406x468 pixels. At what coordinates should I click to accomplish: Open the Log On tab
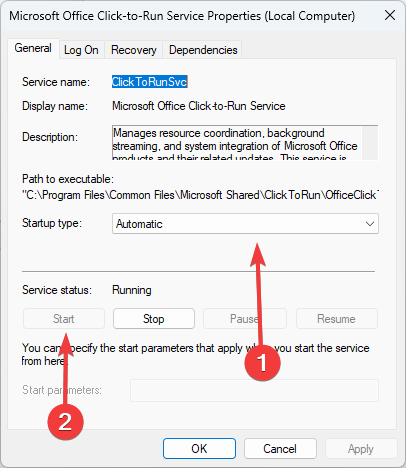click(x=81, y=50)
